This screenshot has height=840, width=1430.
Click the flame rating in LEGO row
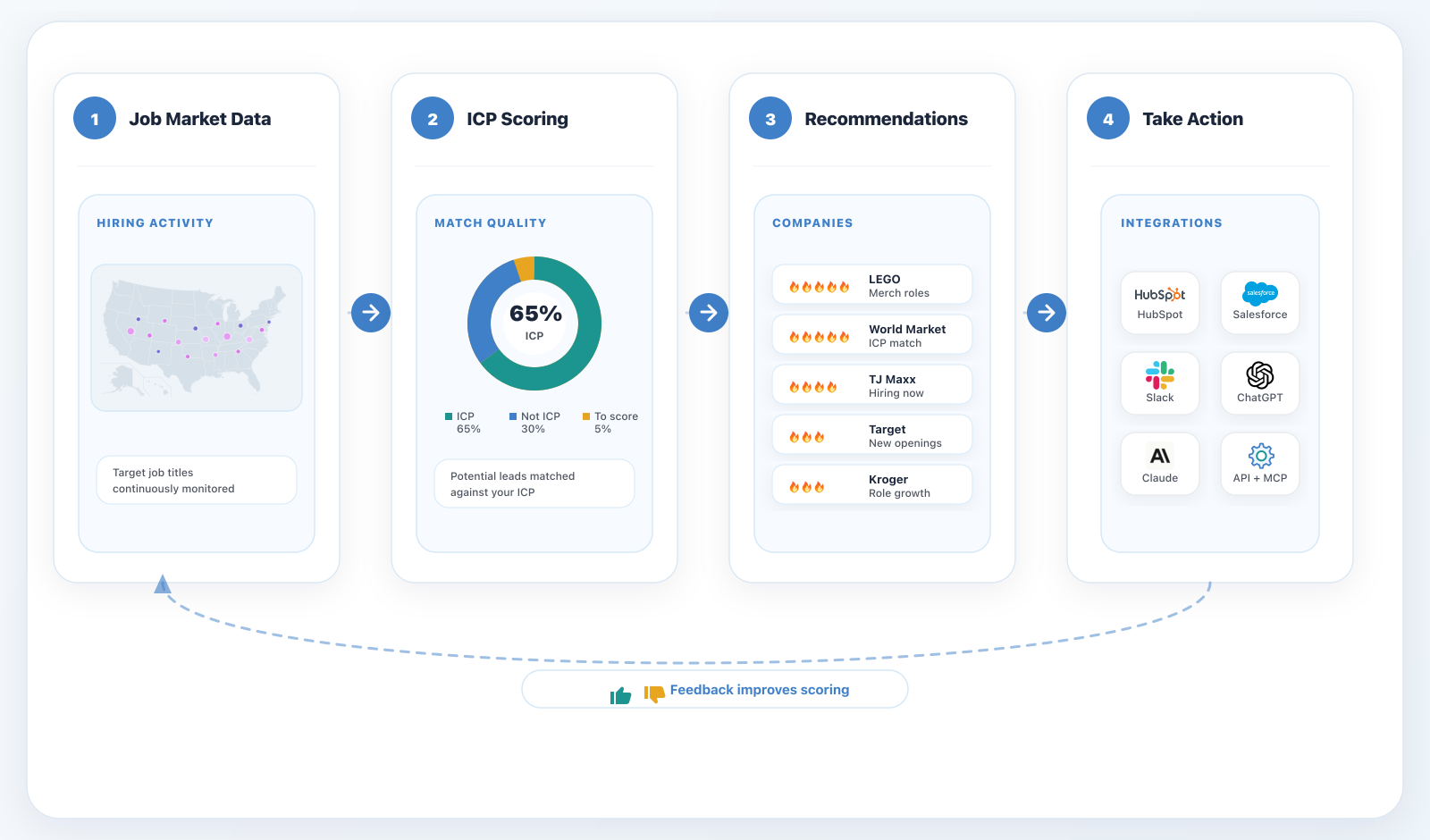point(819,287)
